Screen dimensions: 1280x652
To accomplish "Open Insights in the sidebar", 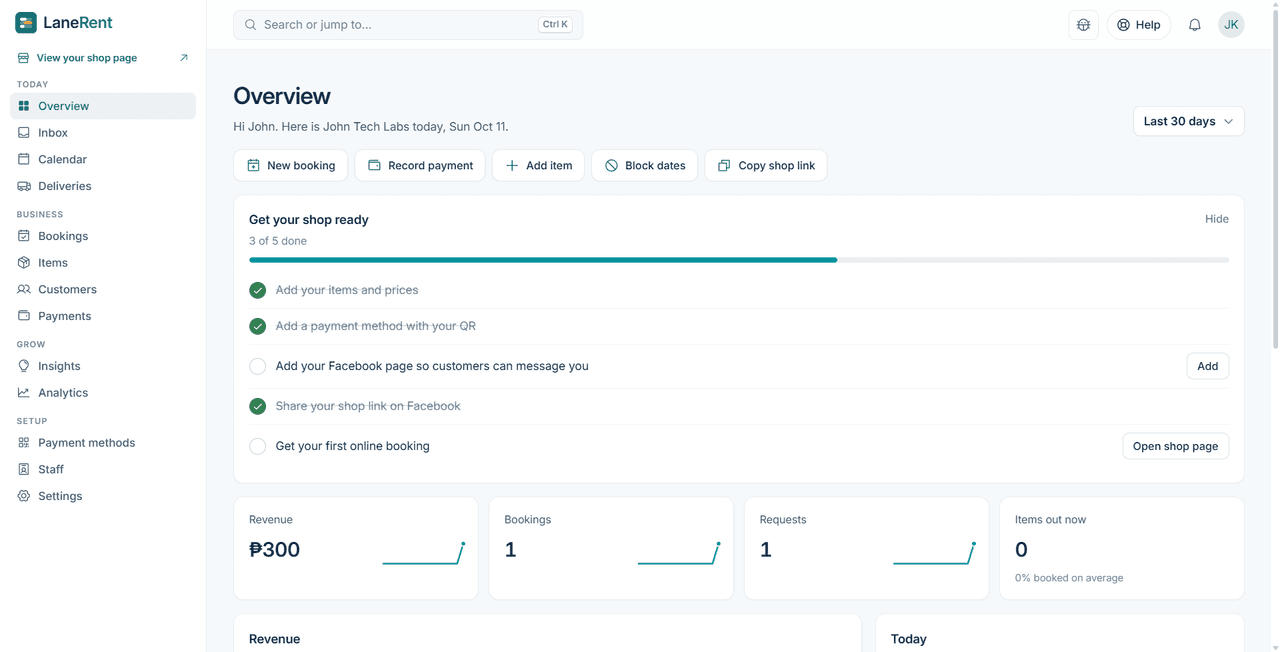I will tap(103, 366).
